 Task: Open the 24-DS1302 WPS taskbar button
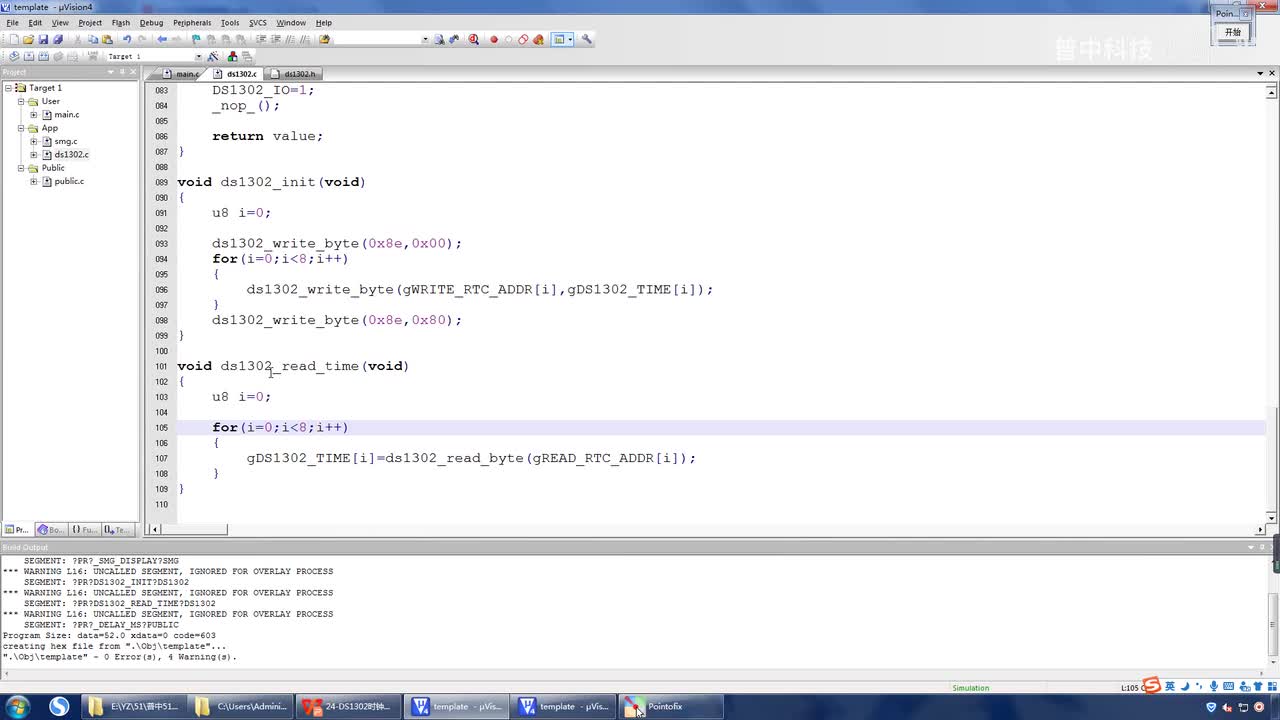pyautogui.click(x=351, y=706)
